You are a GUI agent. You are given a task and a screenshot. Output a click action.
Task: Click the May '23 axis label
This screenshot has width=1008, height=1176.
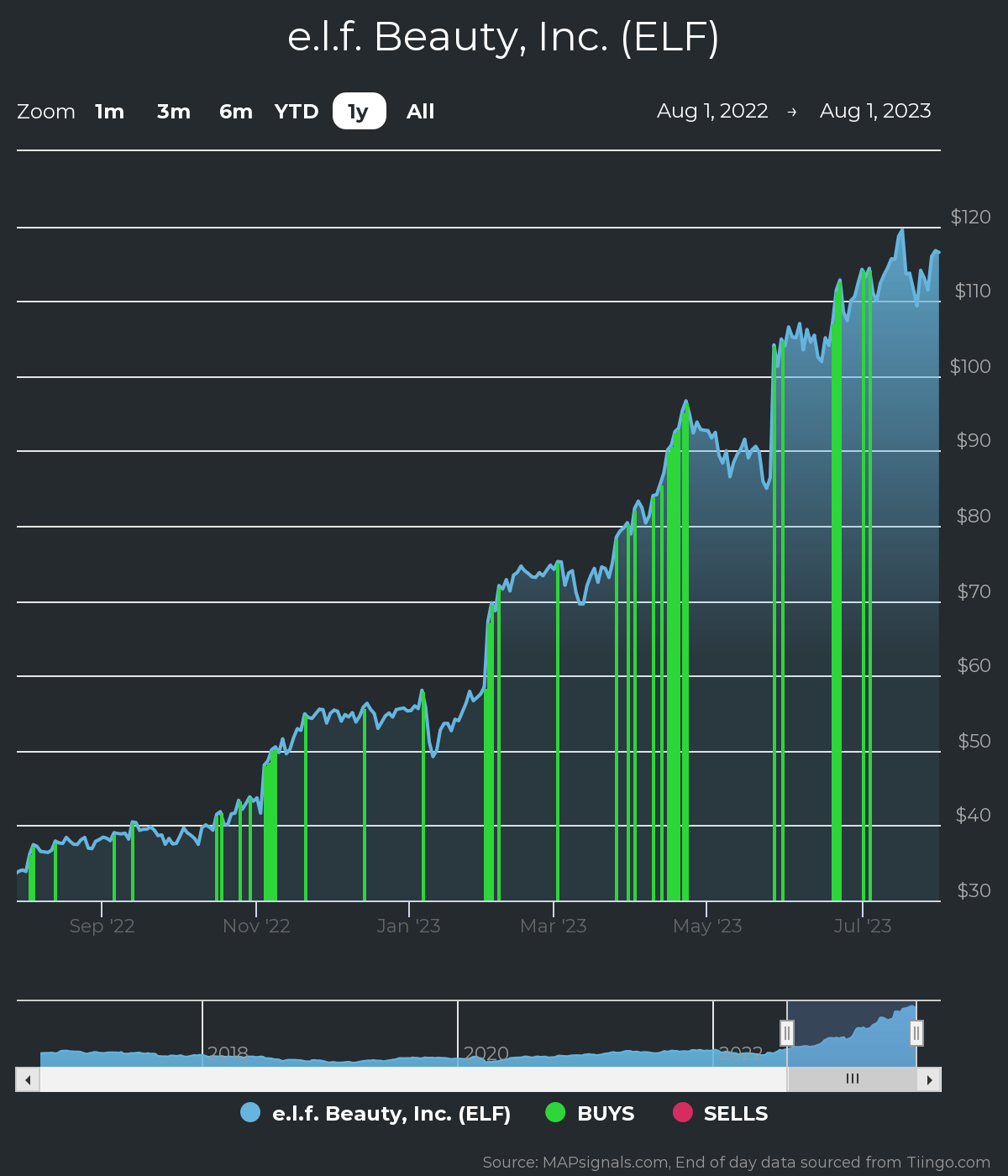pyautogui.click(x=707, y=927)
